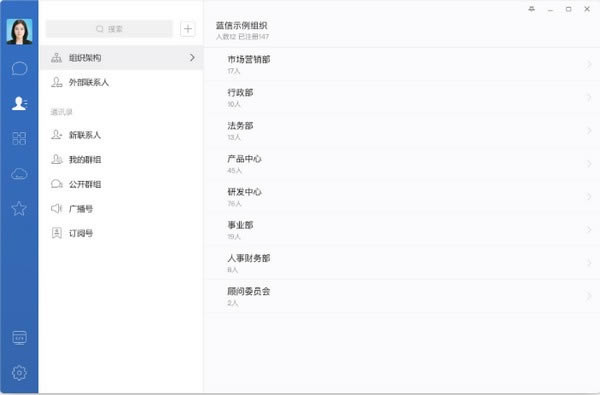Viewport: 600px width, 395px height.
Task: Open the apps grid icon
Action: coord(19,138)
